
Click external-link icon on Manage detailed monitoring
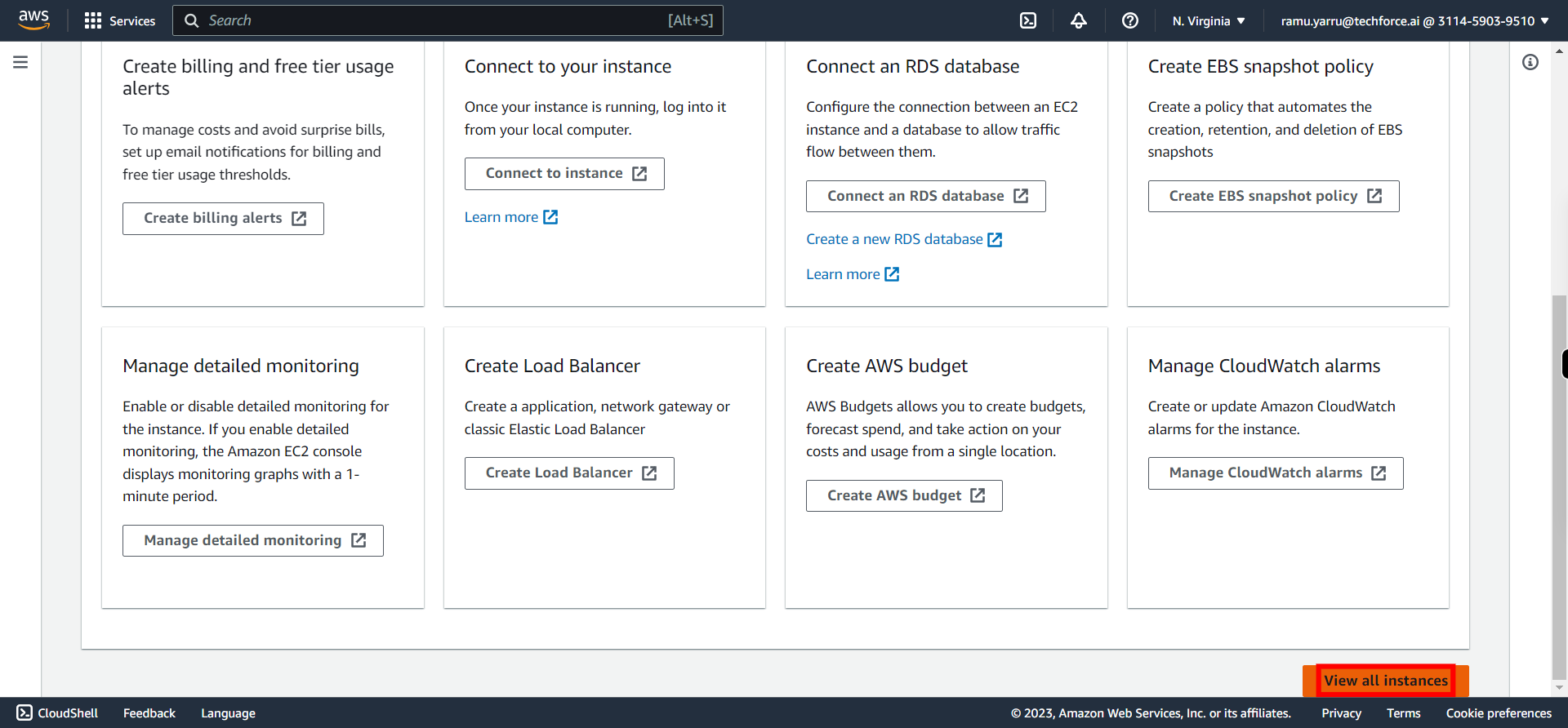(x=359, y=540)
